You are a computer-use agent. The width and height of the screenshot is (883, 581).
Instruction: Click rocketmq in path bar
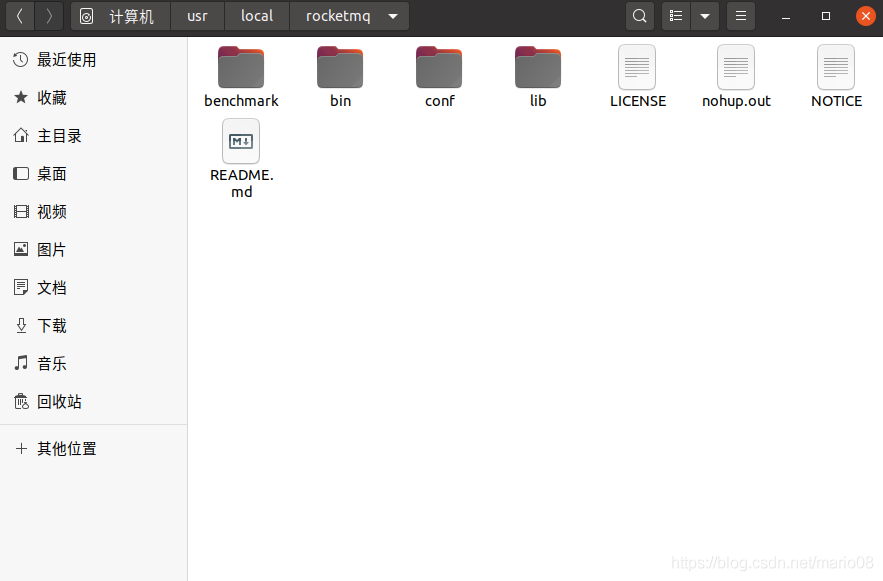pos(338,16)
